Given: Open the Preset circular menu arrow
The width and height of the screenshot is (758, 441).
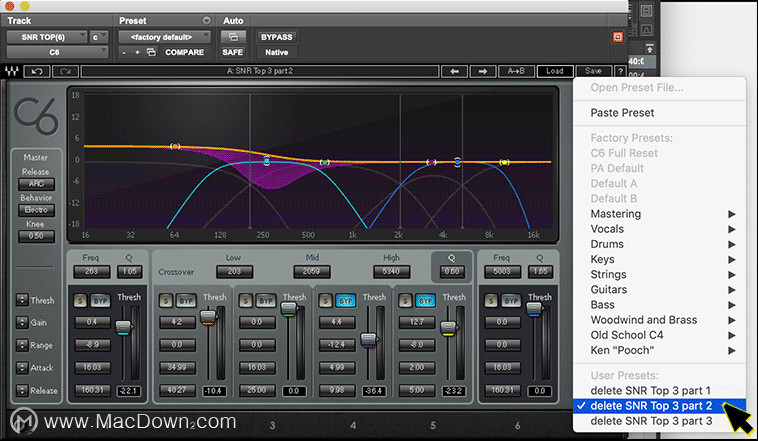Looking at the screenshot, I should (206, 20).
